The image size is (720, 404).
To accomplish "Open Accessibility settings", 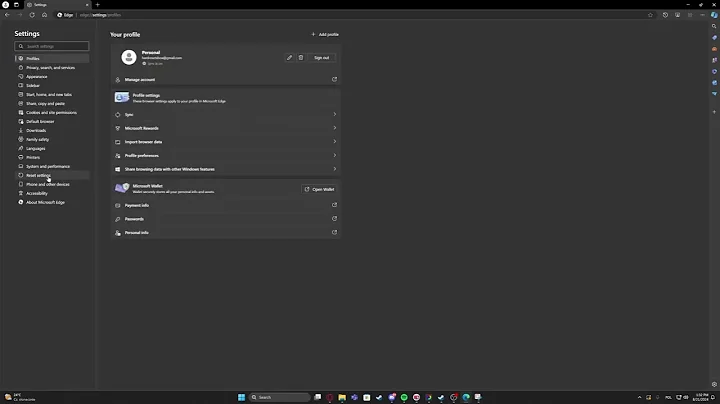I will click(52, 193).
